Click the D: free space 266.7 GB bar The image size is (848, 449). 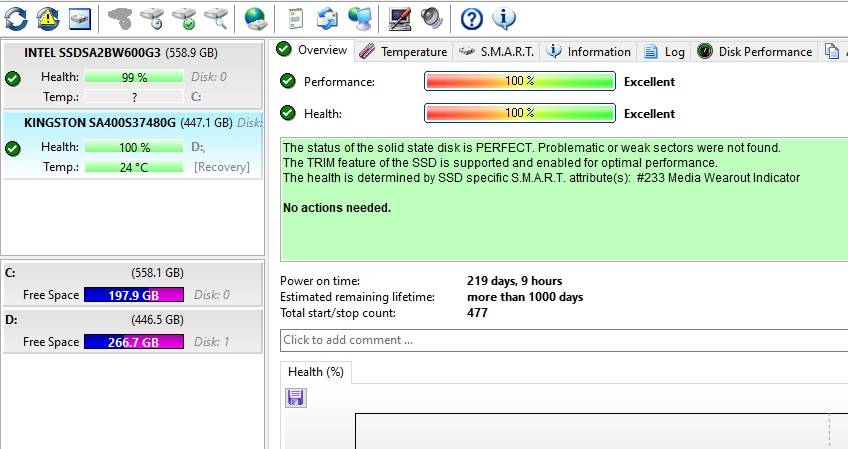[134, 342]
